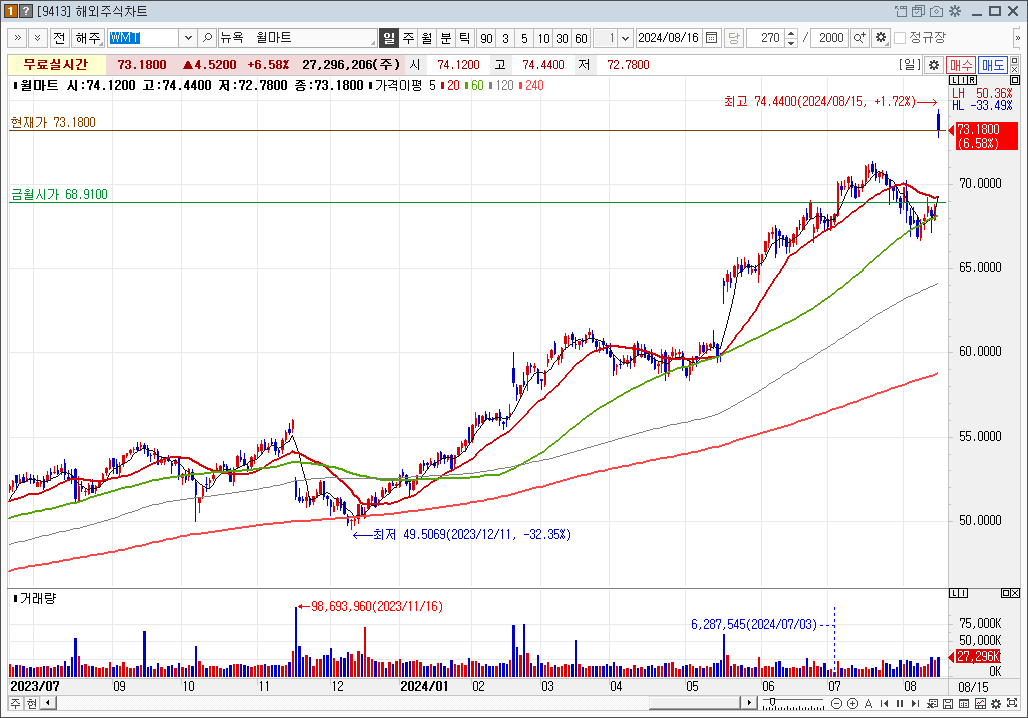Expand the WMT symbol dropdown

tap(188, 38)
